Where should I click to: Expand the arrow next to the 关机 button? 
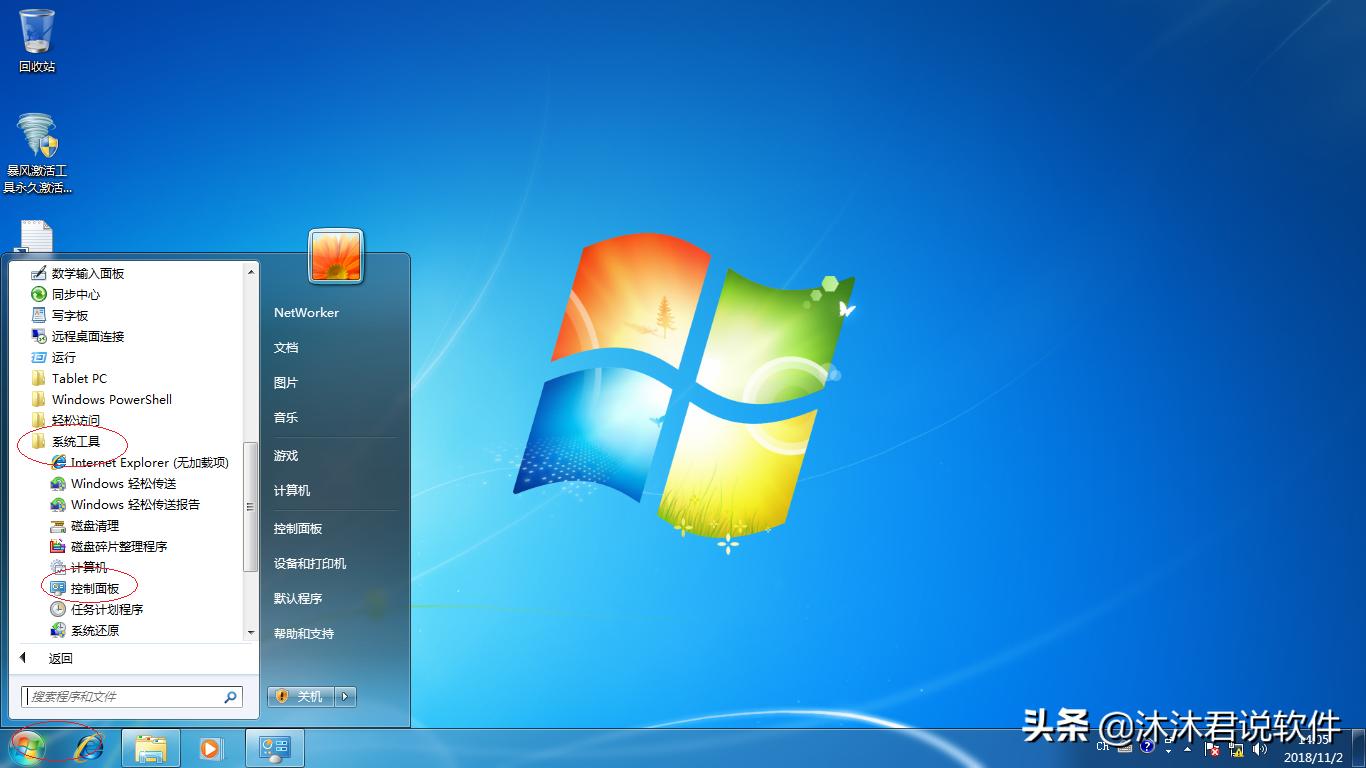(344, 696)
